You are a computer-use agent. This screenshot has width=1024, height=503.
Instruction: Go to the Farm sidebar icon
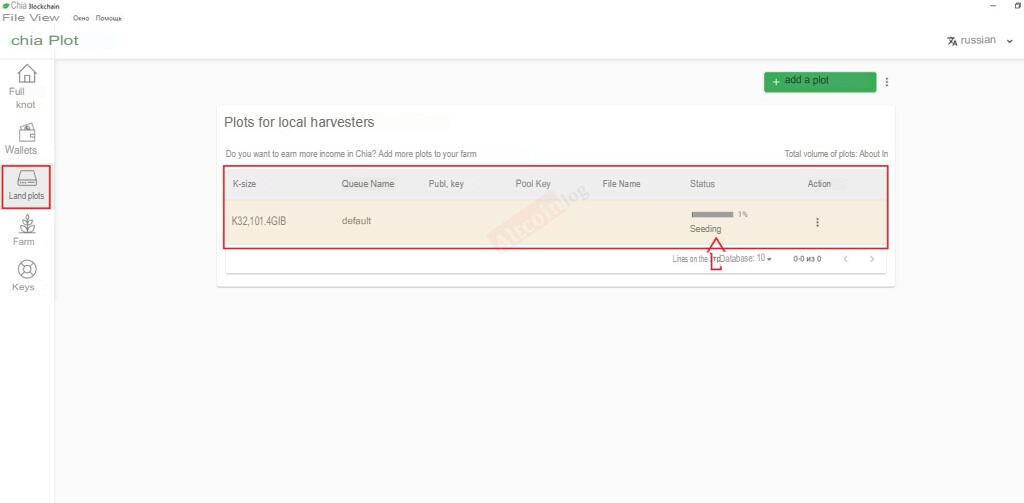(x=27, y=225)
